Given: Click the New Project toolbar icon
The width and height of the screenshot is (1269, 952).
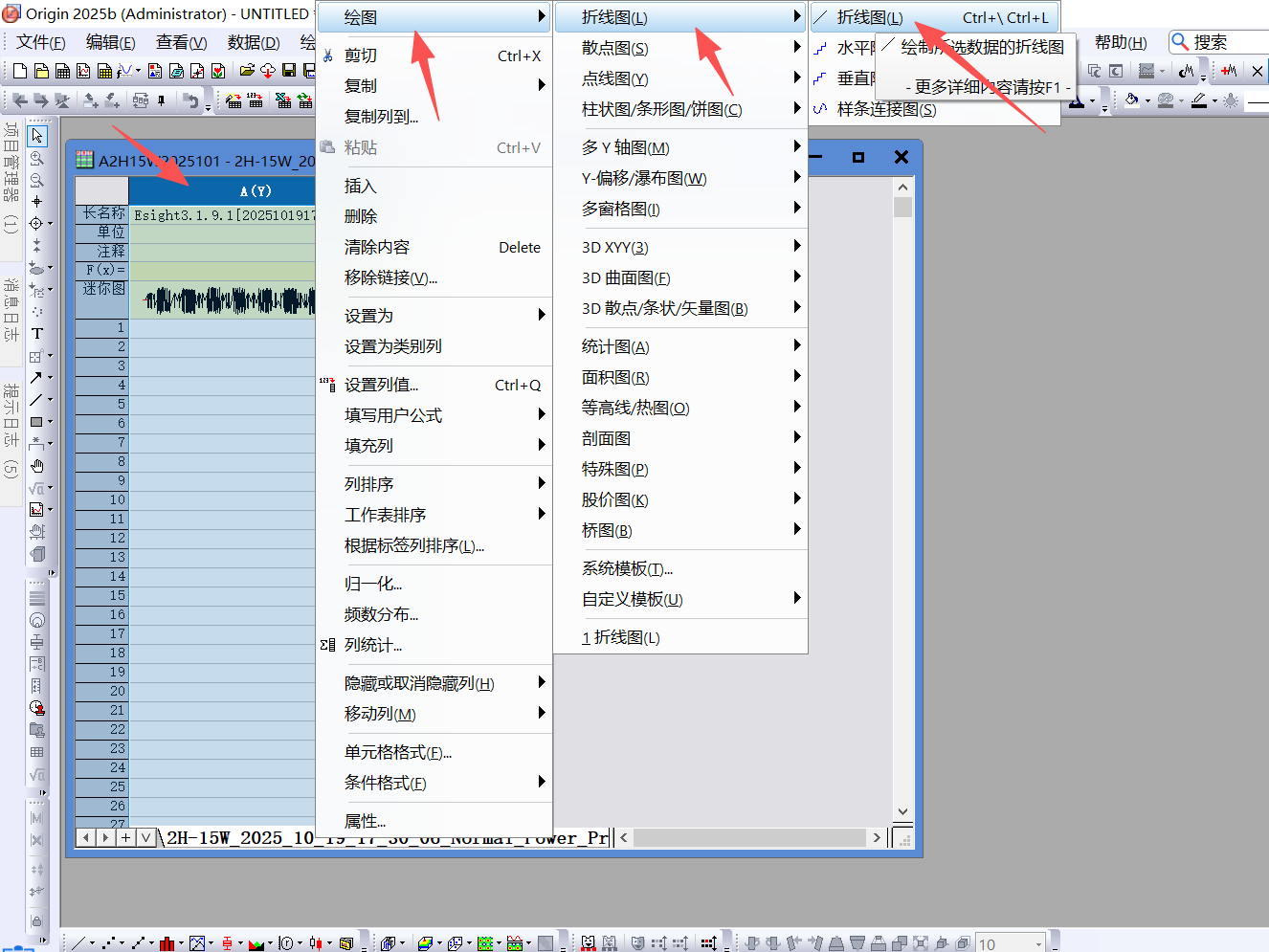Looking at the screenshot, I should 20,71.
